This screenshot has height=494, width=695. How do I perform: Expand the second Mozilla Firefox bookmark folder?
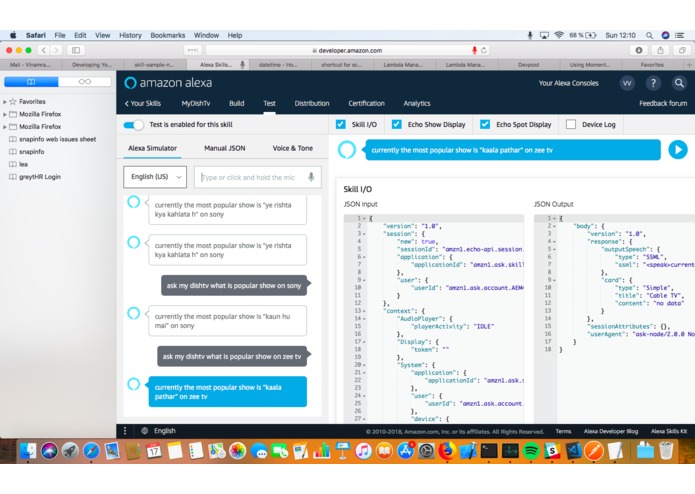point(5,126)
